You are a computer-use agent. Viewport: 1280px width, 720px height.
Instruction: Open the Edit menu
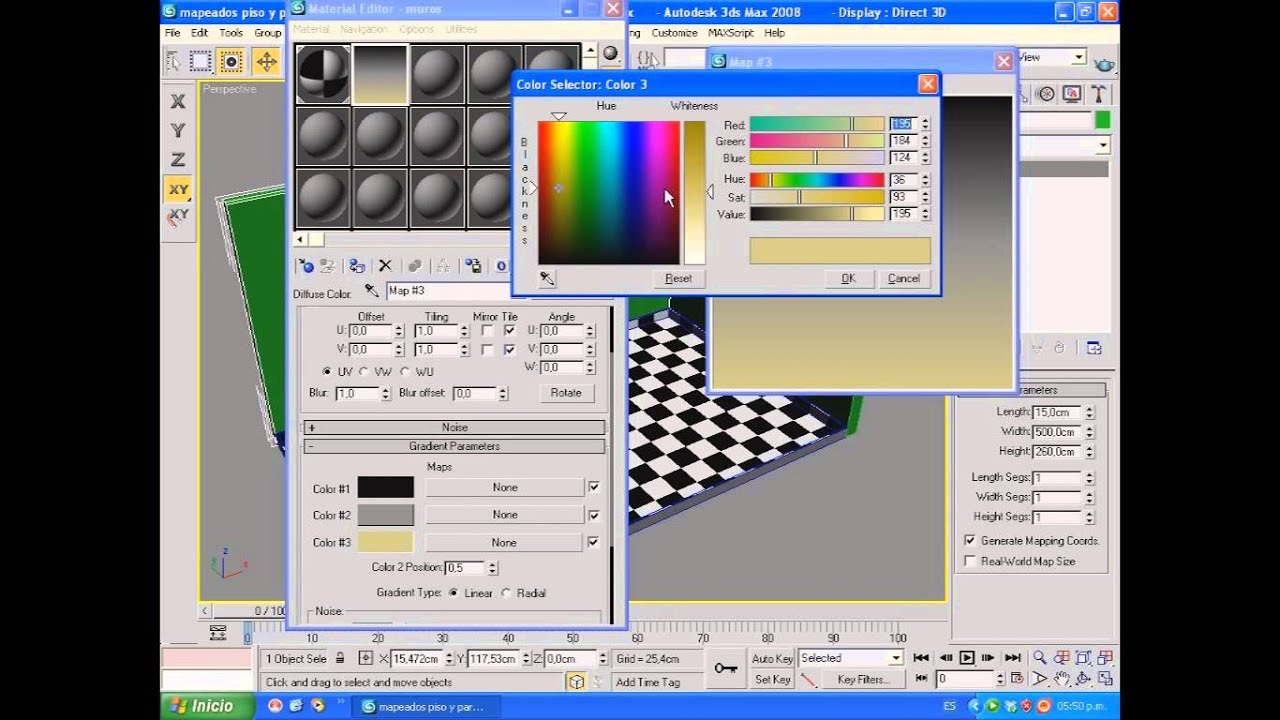click(200, 33)
